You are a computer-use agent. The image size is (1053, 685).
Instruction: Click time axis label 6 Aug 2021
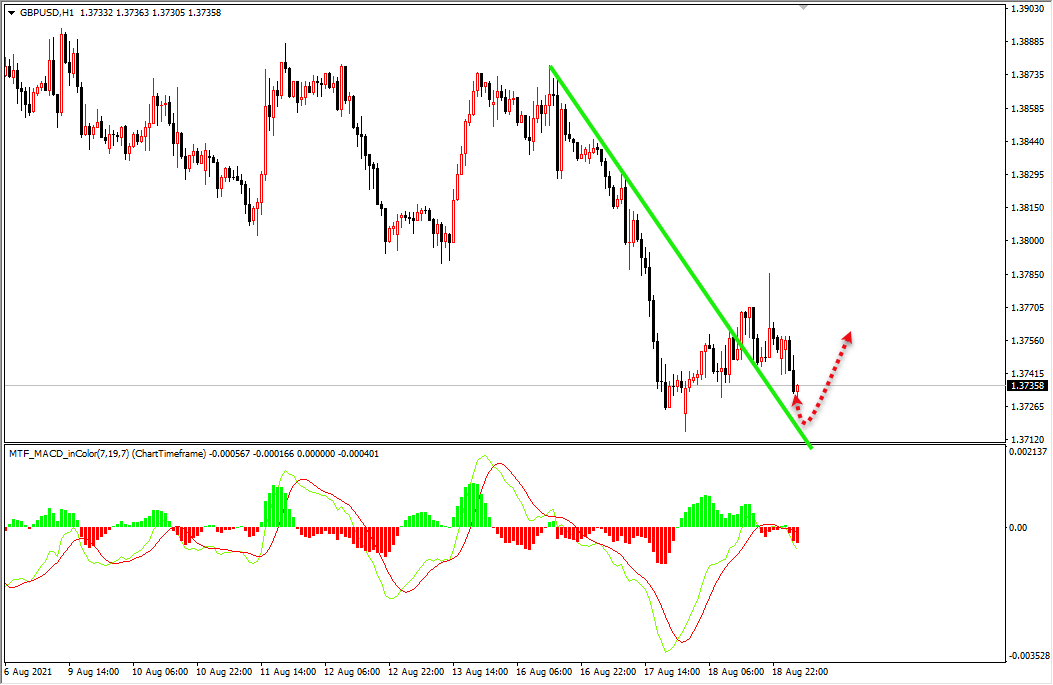[28, 672]
